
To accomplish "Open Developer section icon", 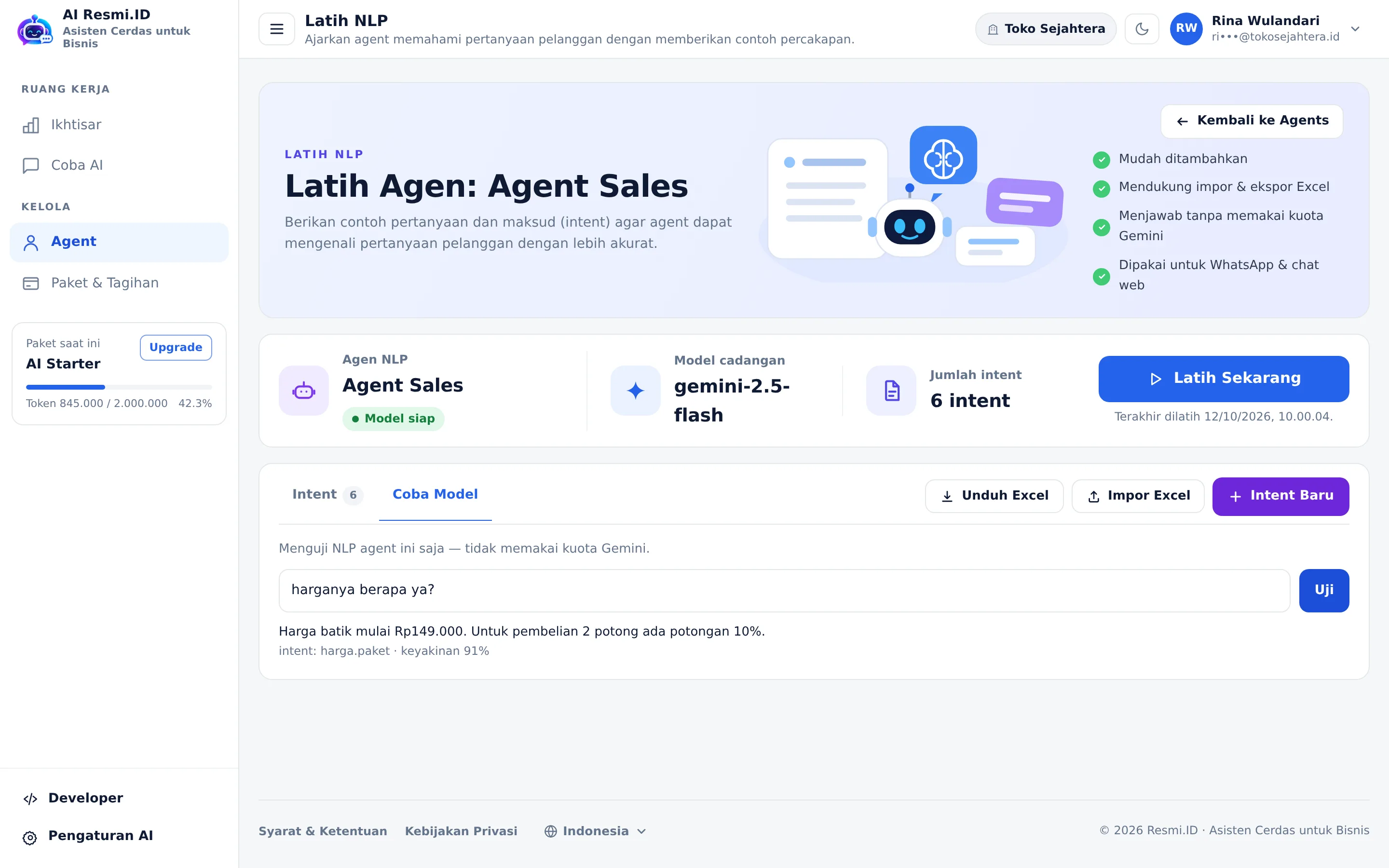I will (x=30, y=799).
